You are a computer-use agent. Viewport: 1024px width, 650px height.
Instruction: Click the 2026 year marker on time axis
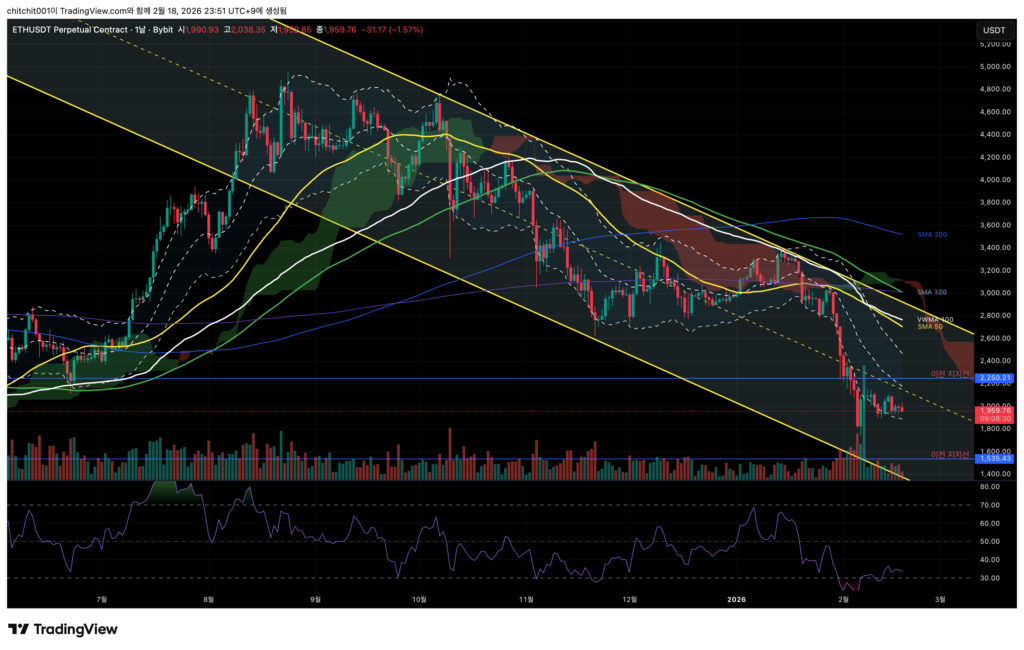click(735, 599)
